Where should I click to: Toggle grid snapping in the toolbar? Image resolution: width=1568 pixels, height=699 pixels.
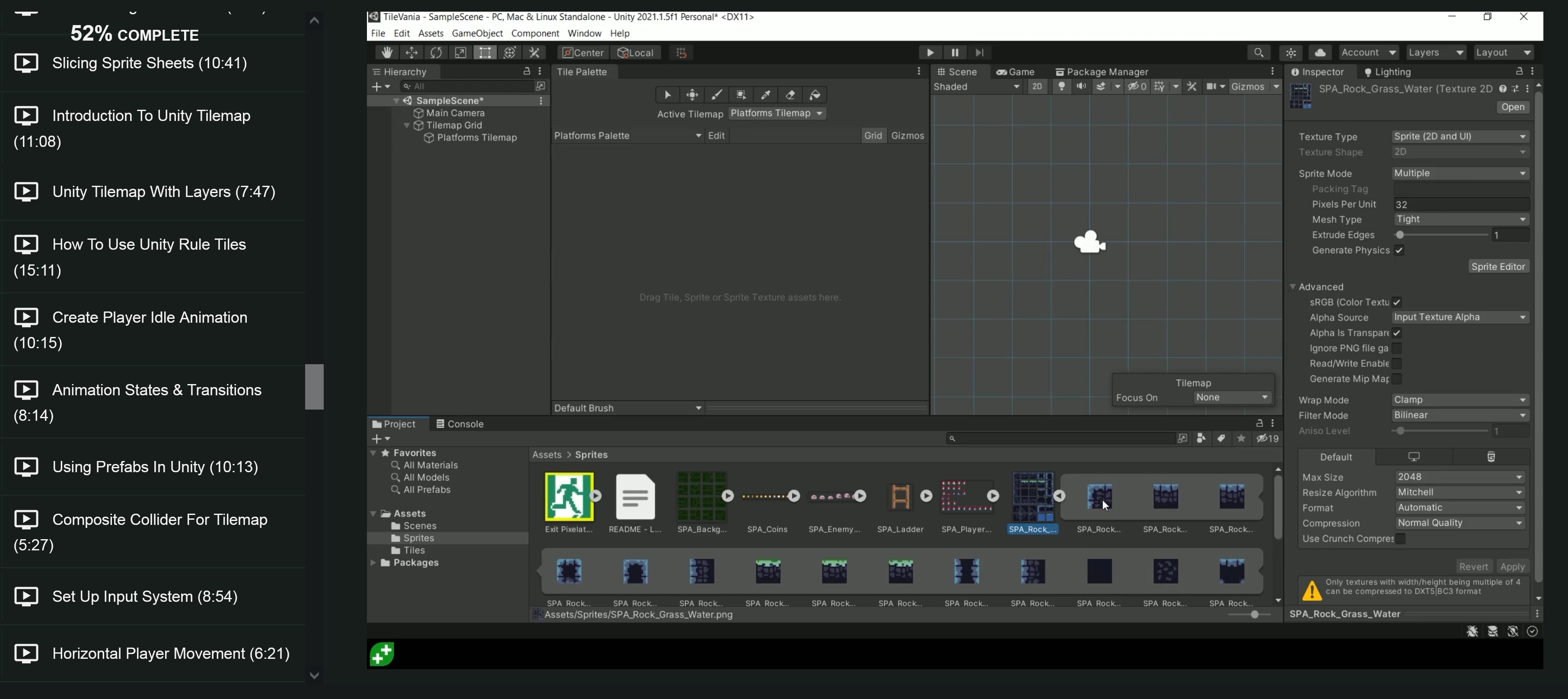pyautogui.click(x=680, y=52)
